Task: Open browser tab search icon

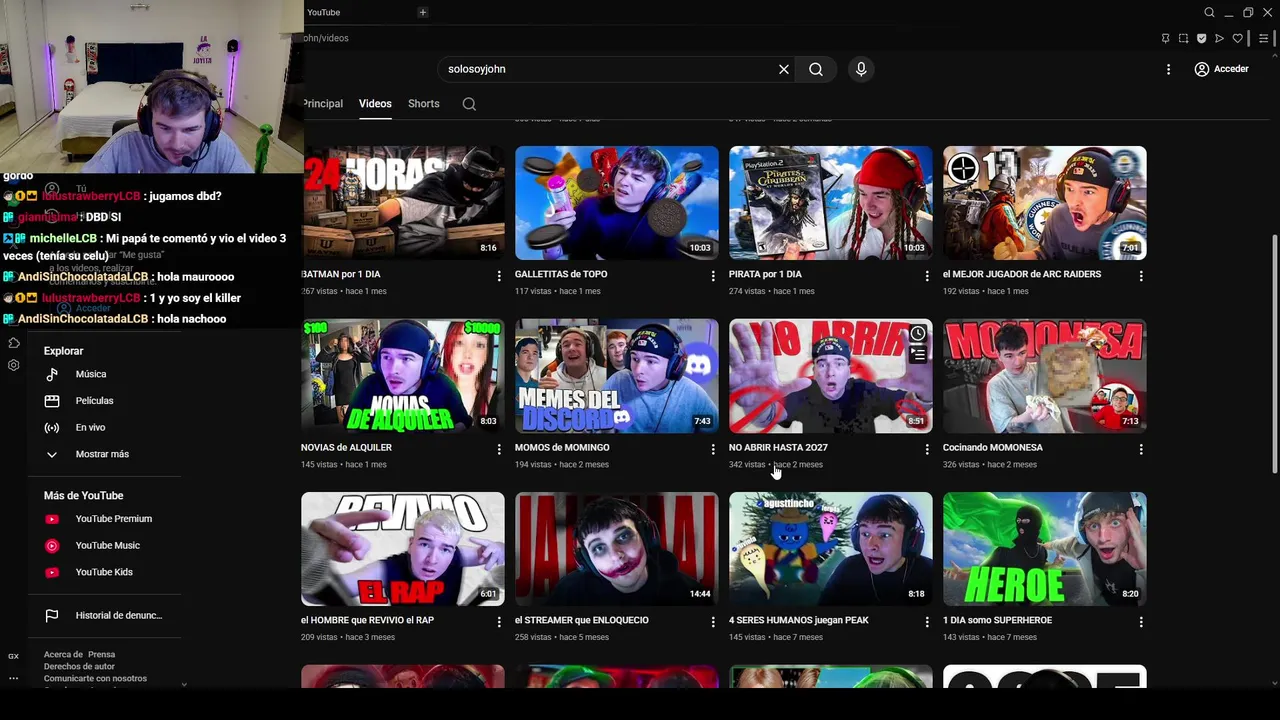Action: tap(1209, 12)
